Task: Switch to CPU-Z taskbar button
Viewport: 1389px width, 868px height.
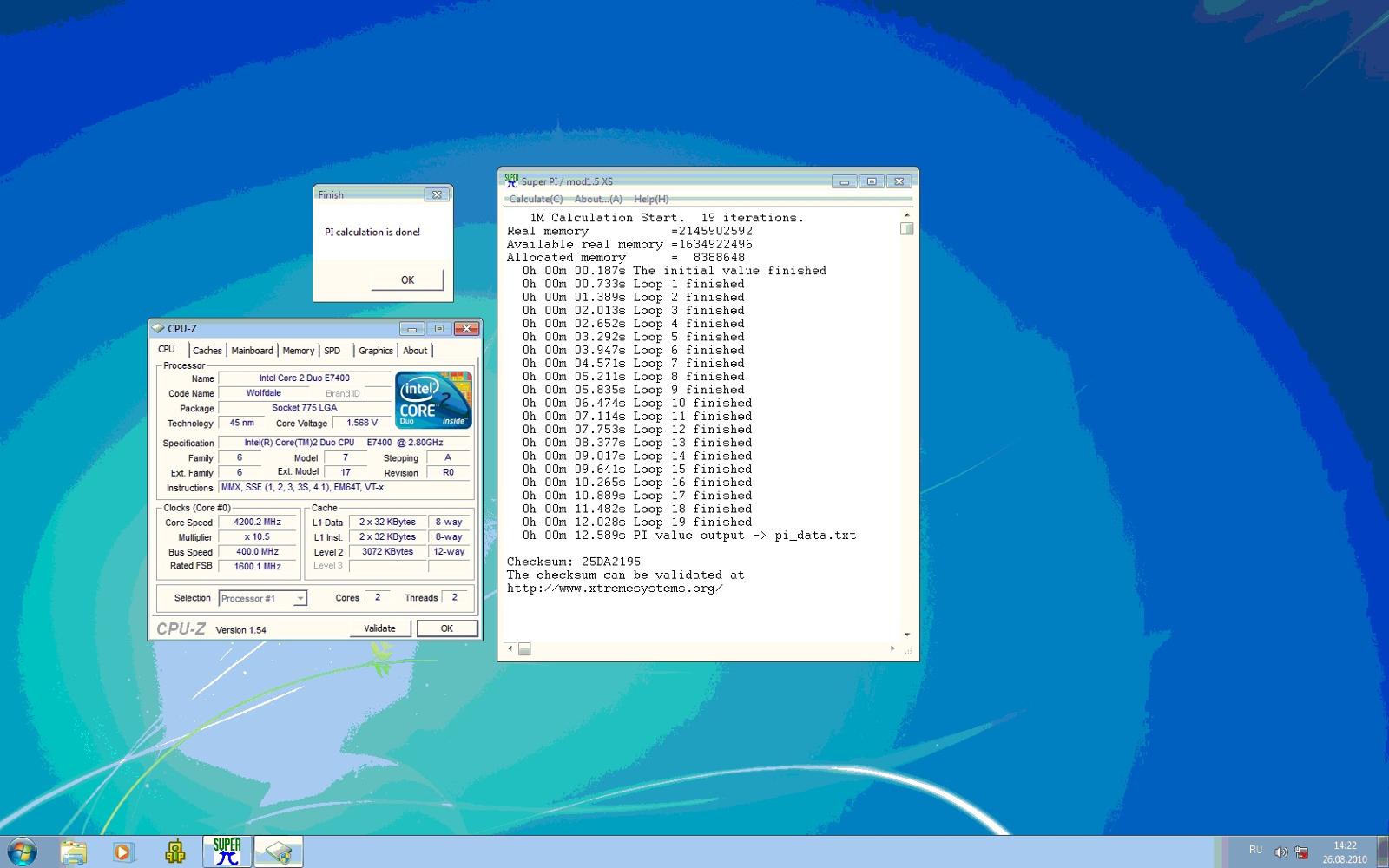Action: coord(279,852)
